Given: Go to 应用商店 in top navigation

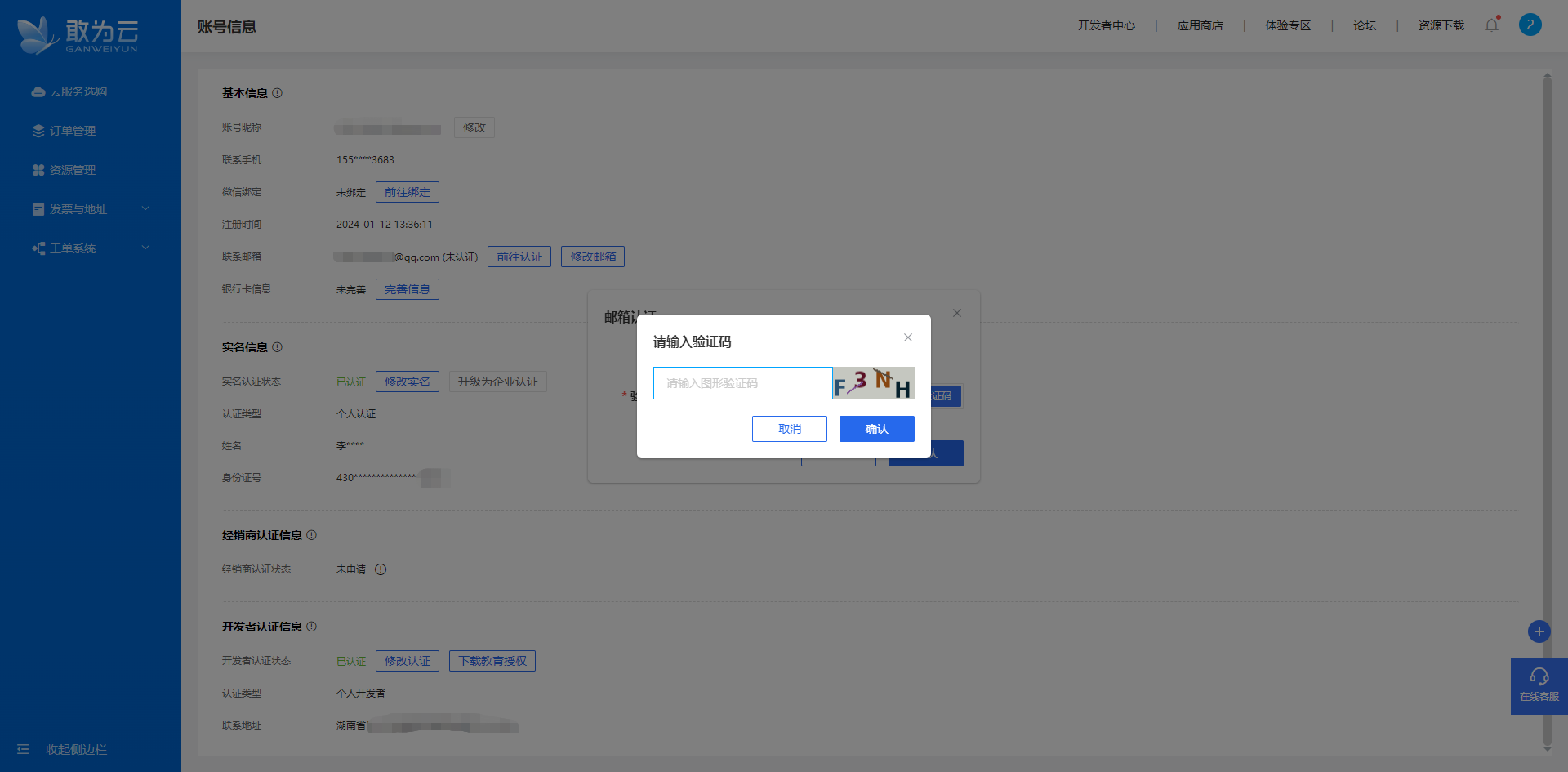Looking at the screenshot, I should pos(1200,25).
